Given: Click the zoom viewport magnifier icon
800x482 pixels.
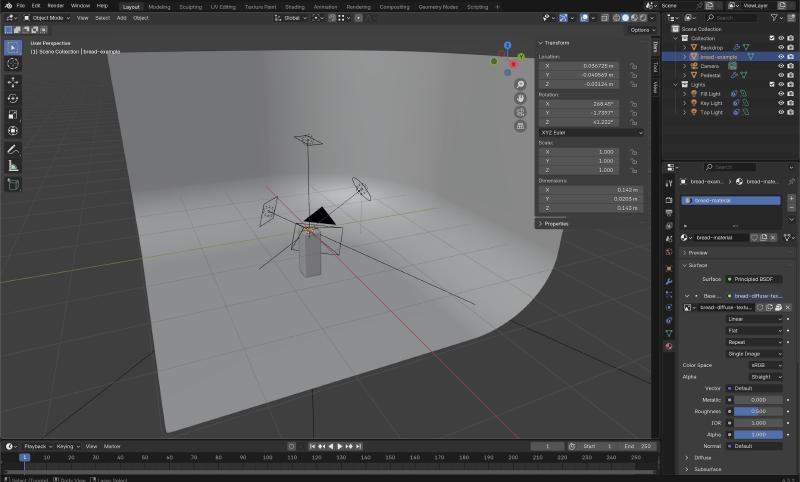Looking at the screenshot, I should pyautogui.click(x=520, y=85).
